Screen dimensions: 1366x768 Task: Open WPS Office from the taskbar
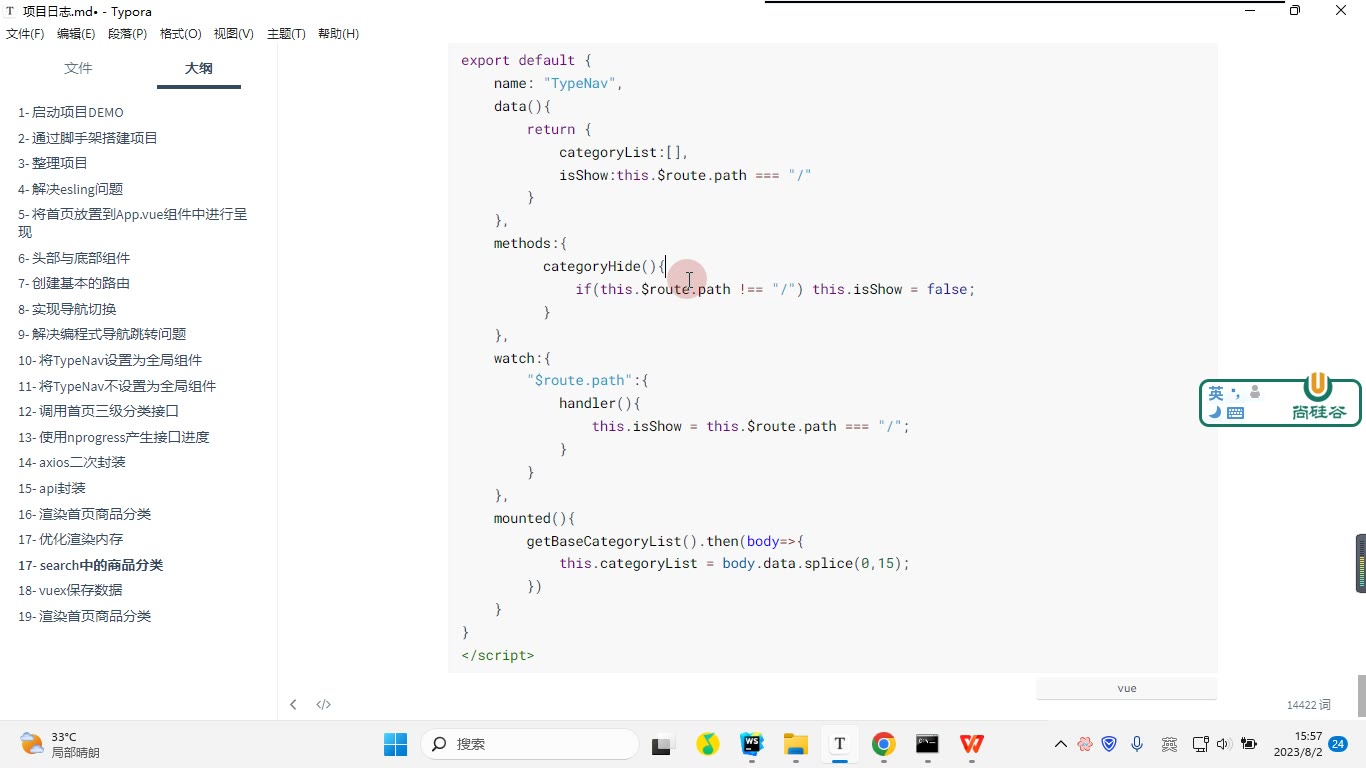pyautogui.click(x=971, y=744)
